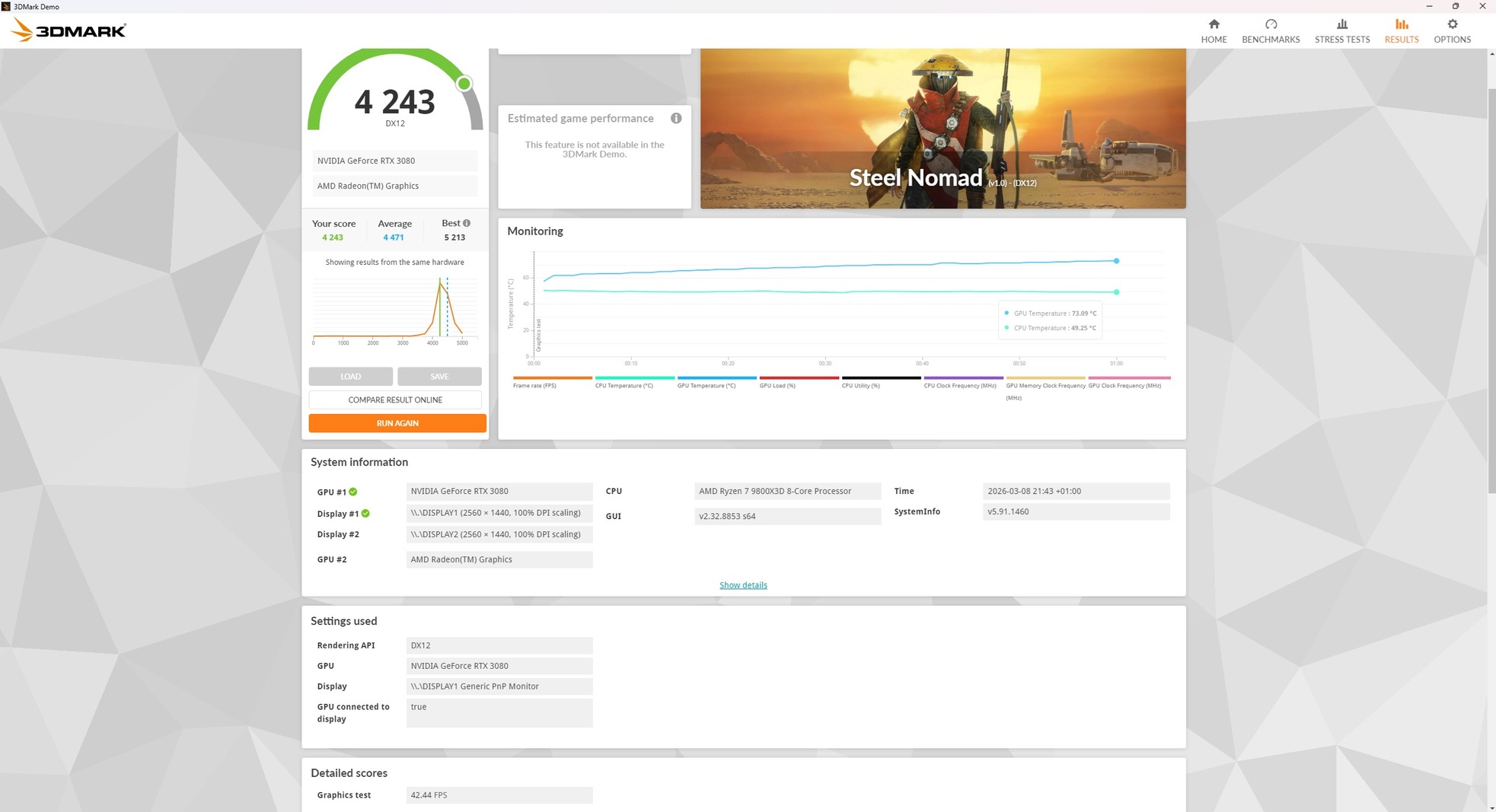The height and width of the screenshot is (812, 1496).
Task: Click the scrollbar down arrow
Action: click(1491, 807)
